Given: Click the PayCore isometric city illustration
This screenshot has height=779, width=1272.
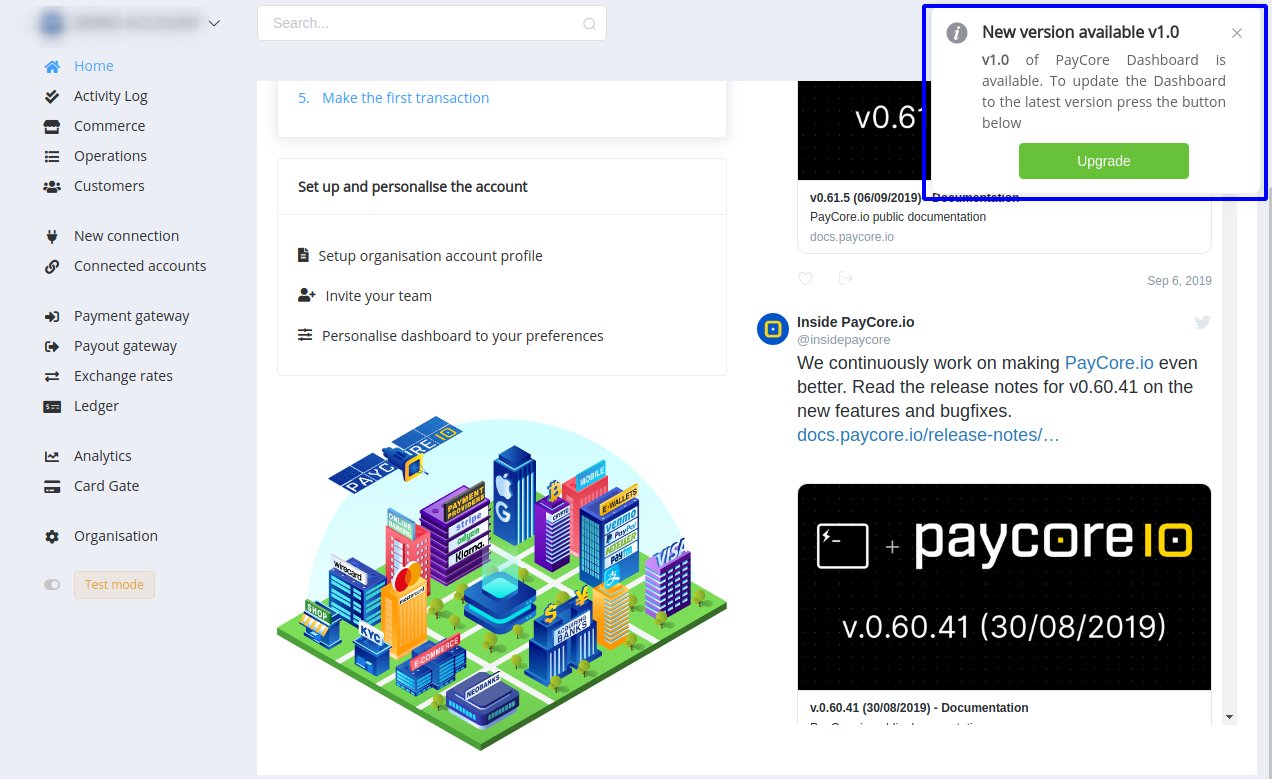Looking at the screenshot, I should (x=502, y=583).
